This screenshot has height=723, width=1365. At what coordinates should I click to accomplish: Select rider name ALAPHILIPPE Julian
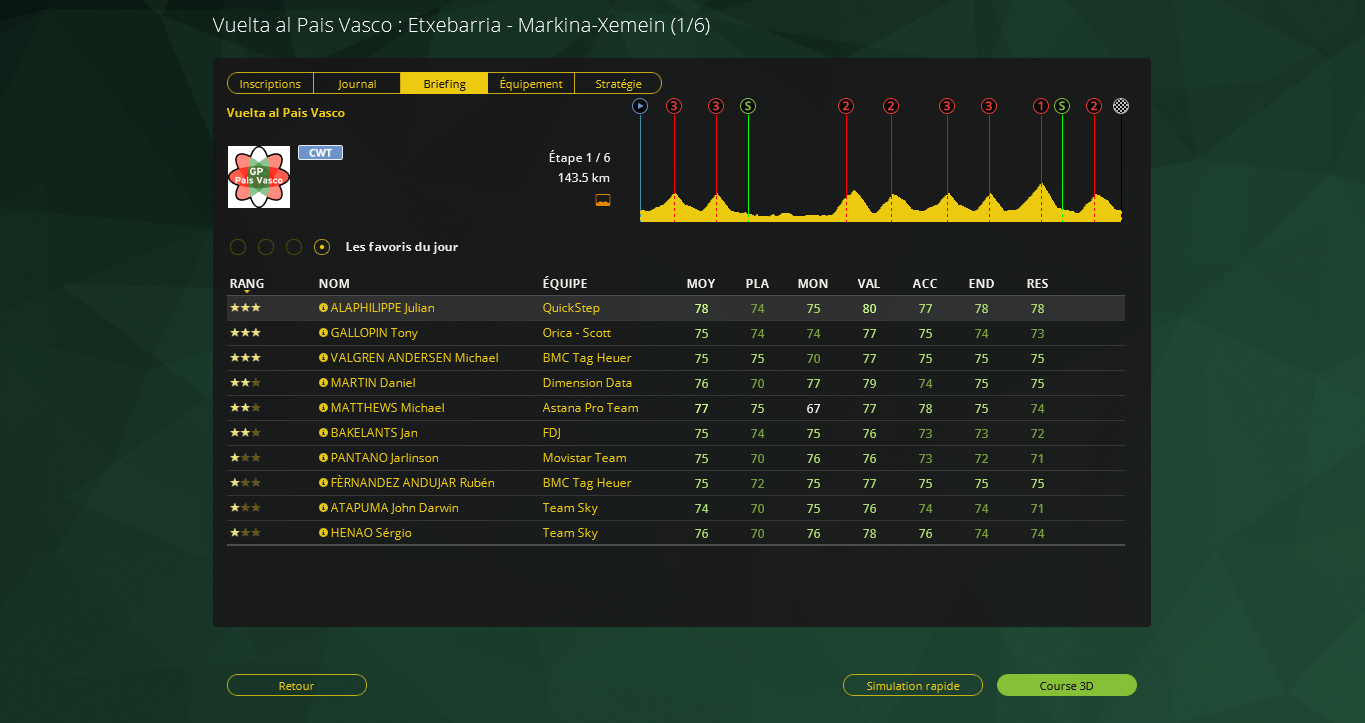(x=383, y=308)
